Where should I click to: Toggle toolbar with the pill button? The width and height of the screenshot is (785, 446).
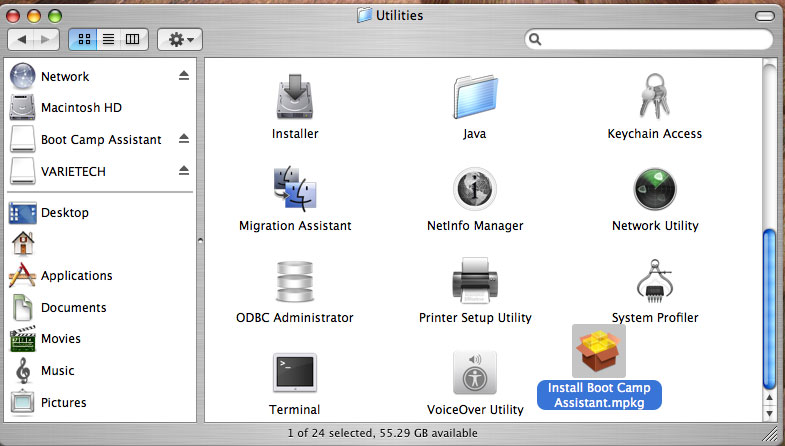click(x=764, y=16)
